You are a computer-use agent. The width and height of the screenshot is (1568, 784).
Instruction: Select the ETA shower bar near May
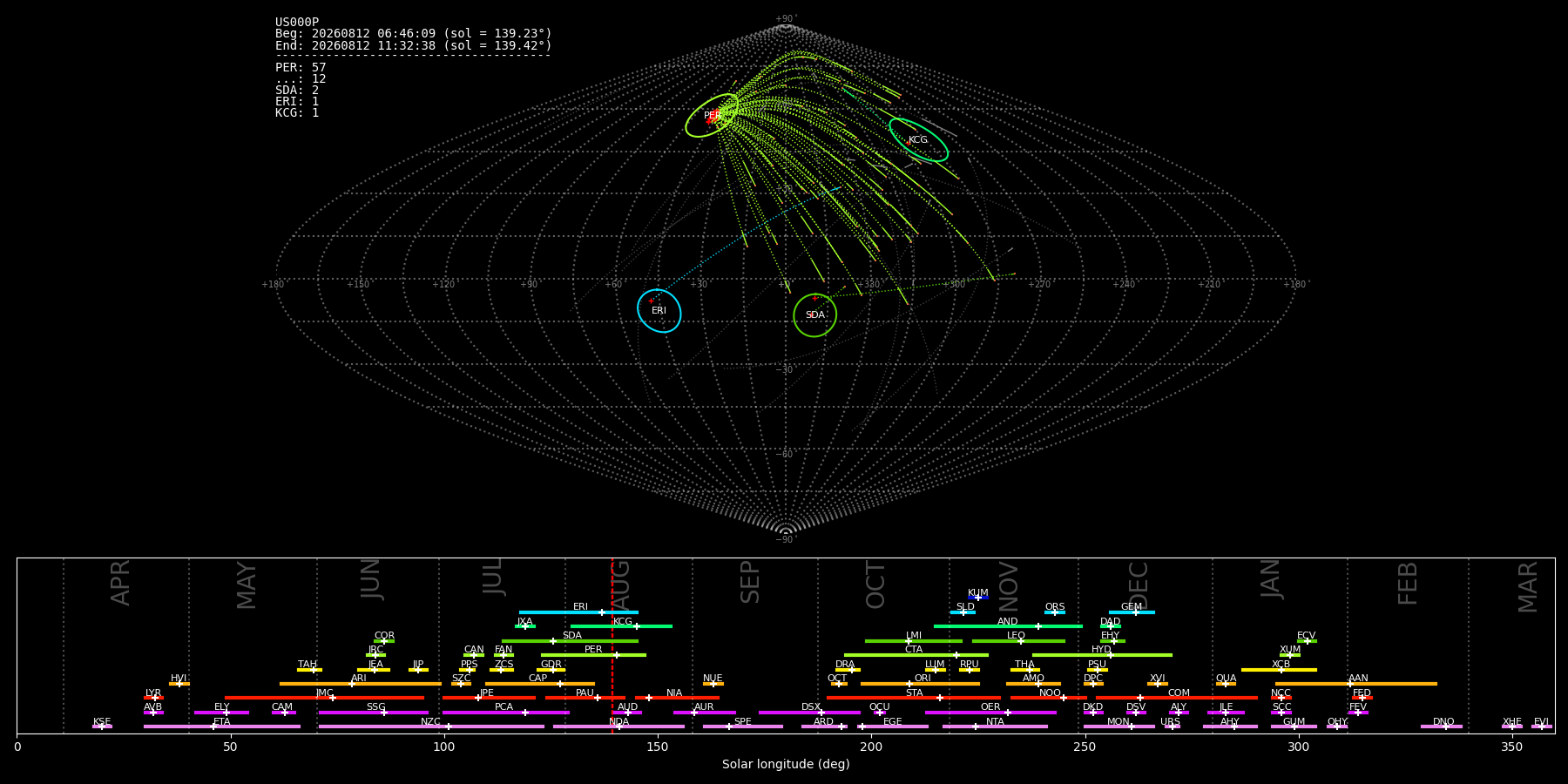point(222,727)
